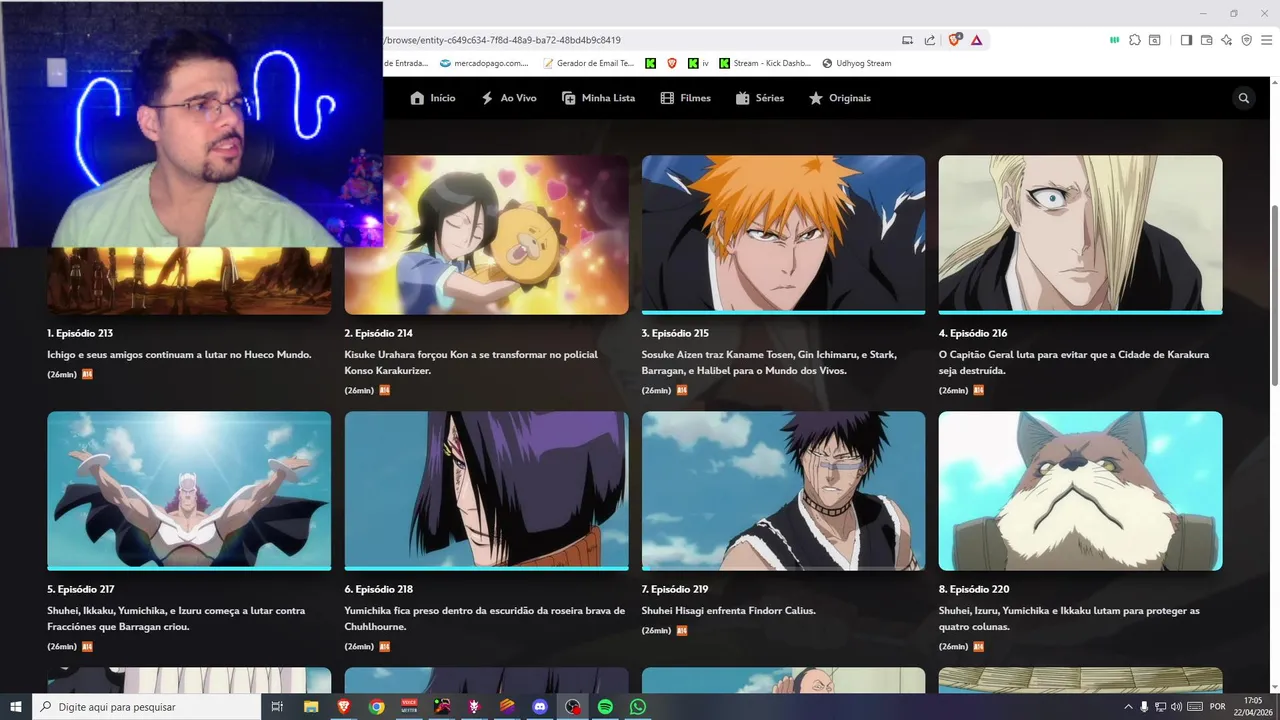This screenshot has height=720, width=1280.
Task: Open the browser hamburger menu
Action: [x=1266, y=40]
